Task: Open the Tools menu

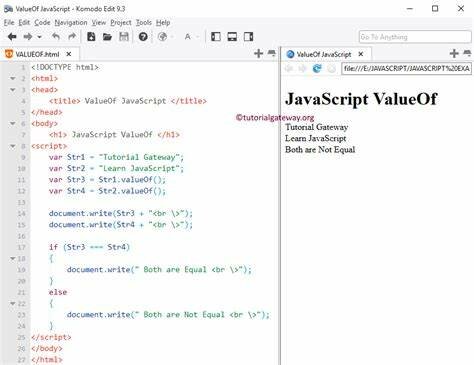Action: 144,23
